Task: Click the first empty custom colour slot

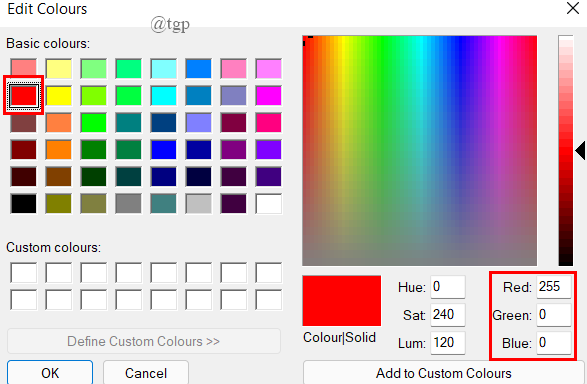Action: coord(24,273)
